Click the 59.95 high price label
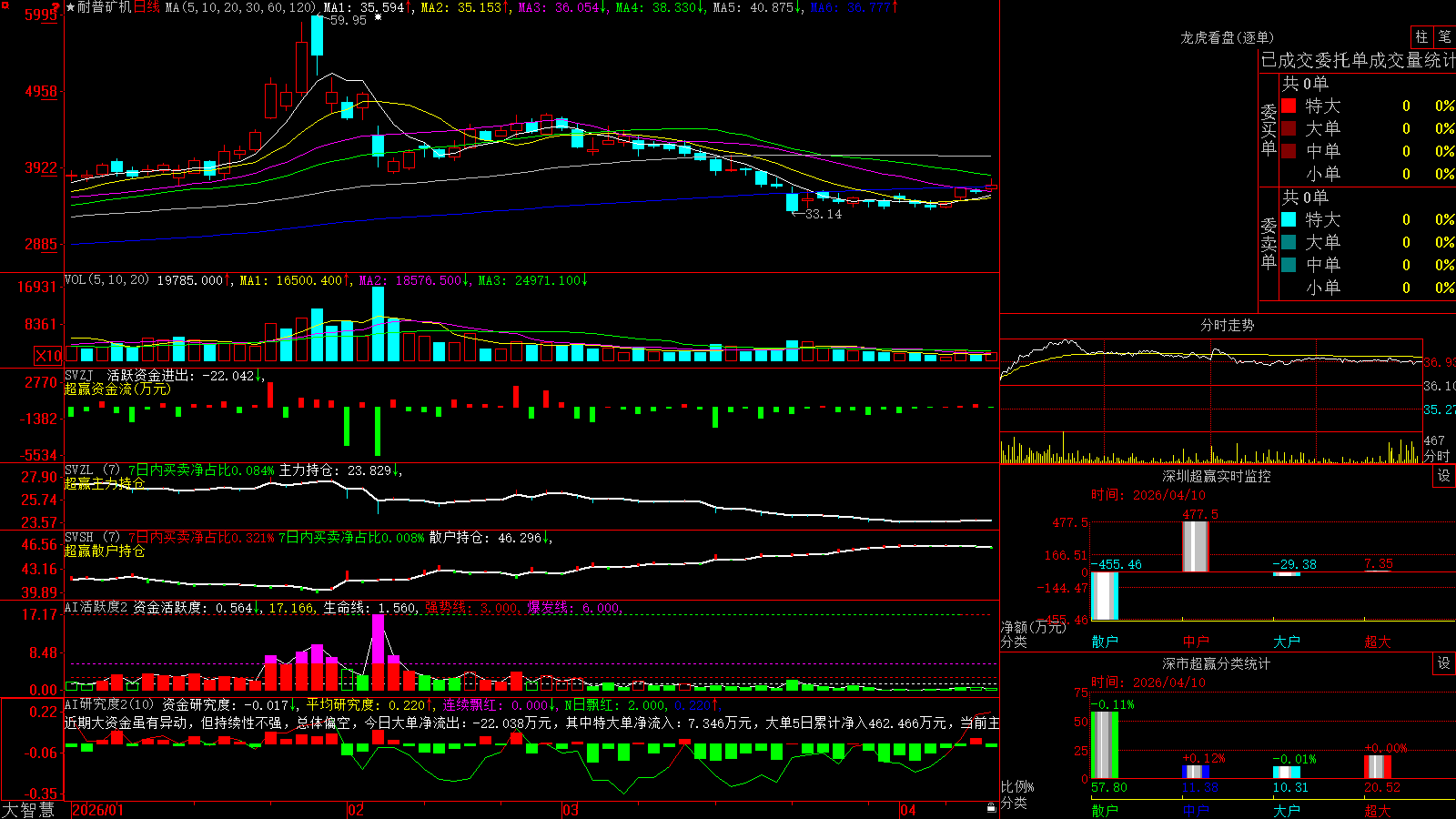This screenshot has width=1456, height=819. [x=349, y=20]
